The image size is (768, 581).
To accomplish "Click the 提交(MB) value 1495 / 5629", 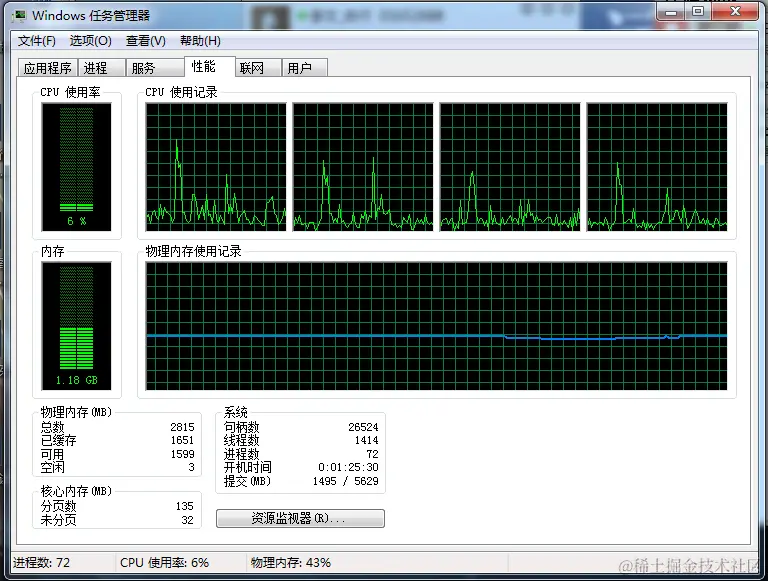I will click(x=346, y=481).
